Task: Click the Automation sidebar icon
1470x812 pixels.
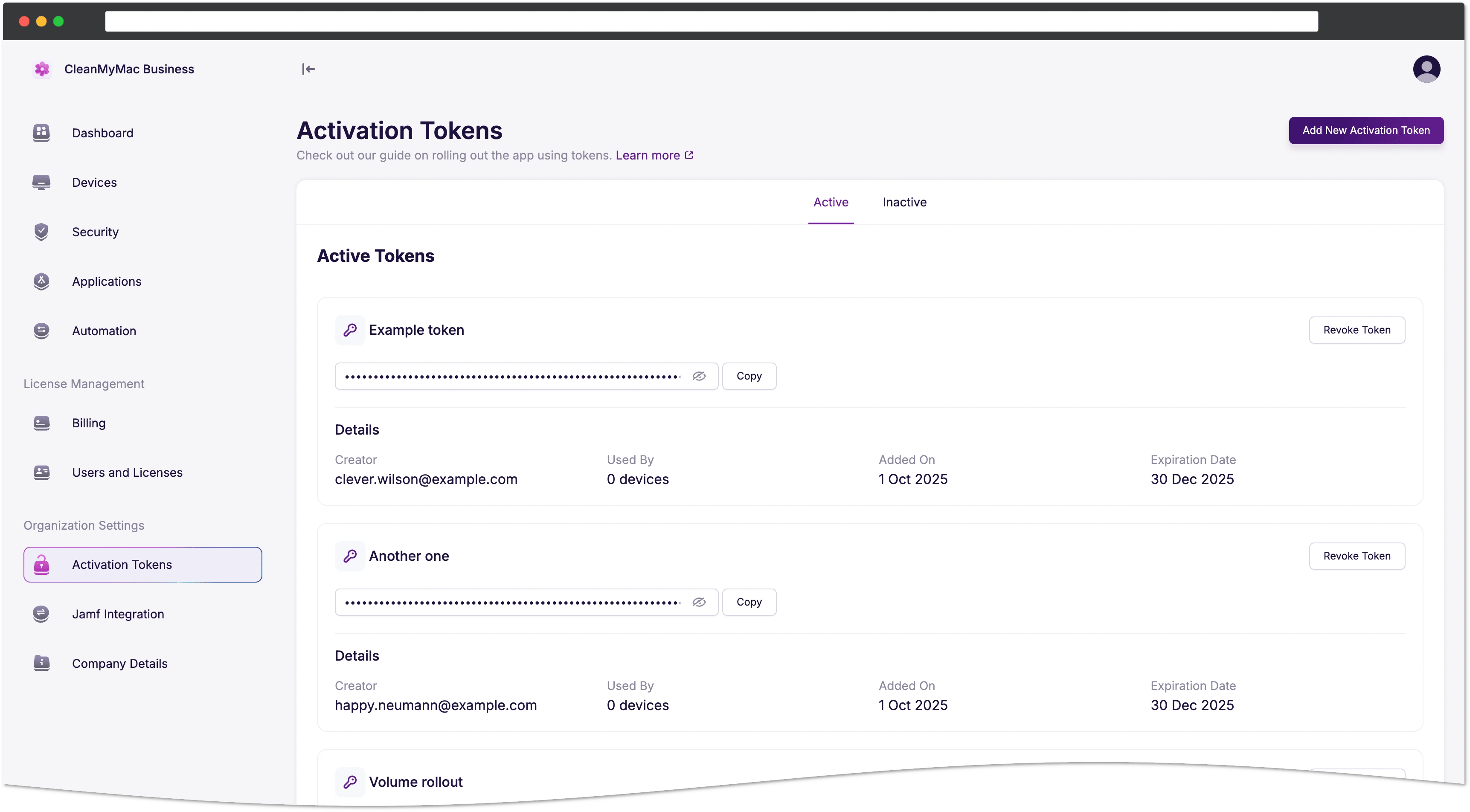Action: point(41,331)
